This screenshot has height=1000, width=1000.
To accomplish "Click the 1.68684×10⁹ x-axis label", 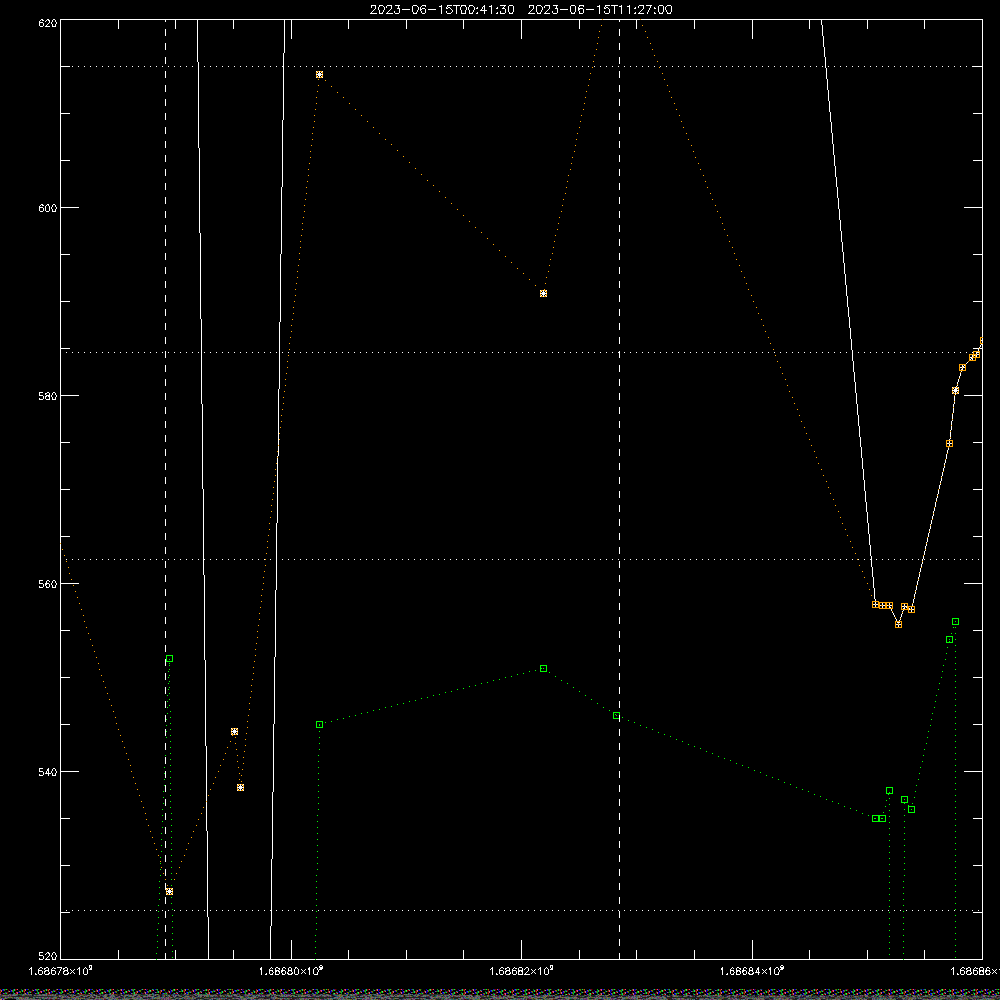I will click(752, 971).
